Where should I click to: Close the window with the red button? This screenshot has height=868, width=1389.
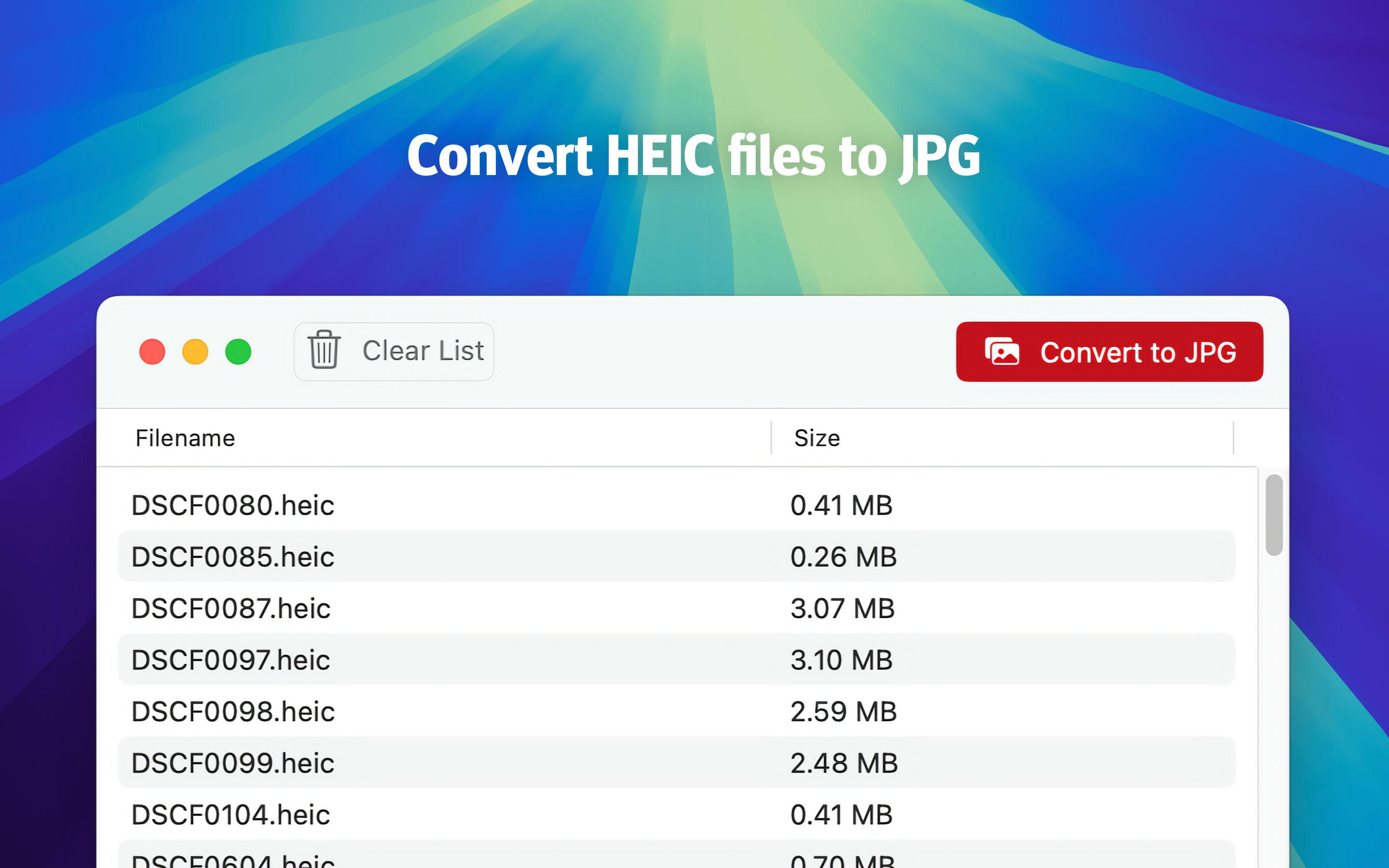[x=152, y=352]
